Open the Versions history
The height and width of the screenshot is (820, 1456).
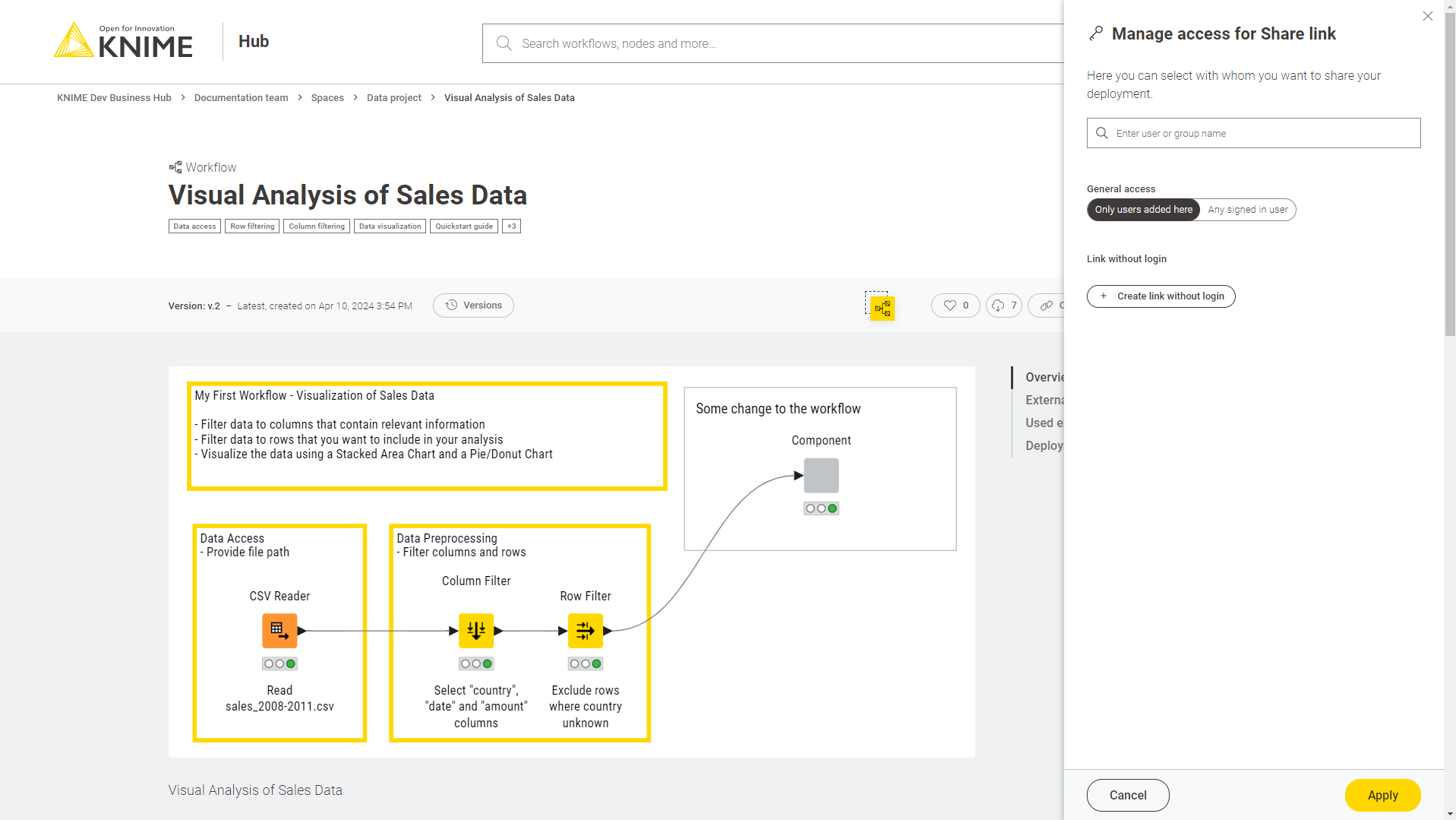coord(473,306)
